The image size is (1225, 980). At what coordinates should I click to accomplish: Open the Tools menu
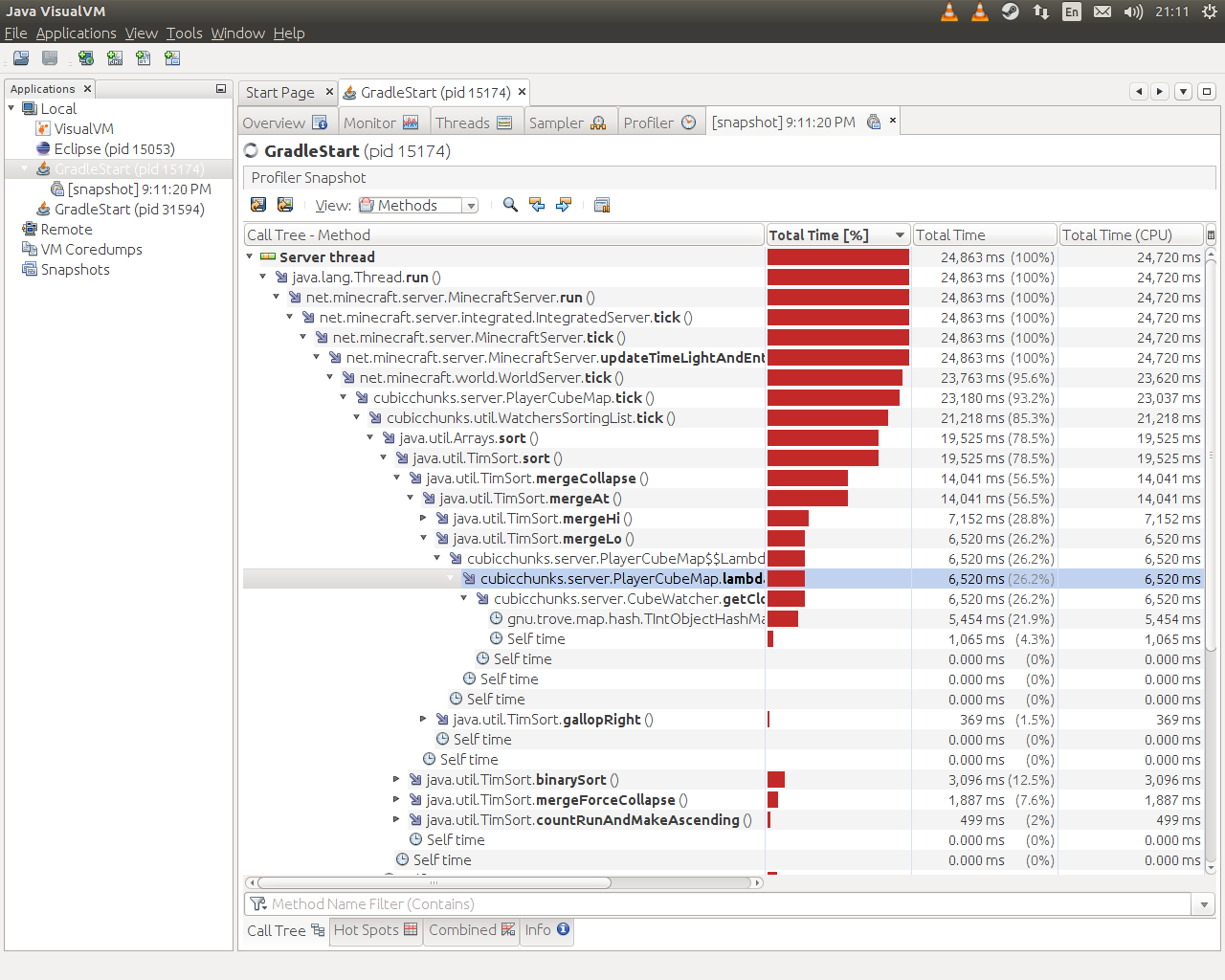[184, 33]
